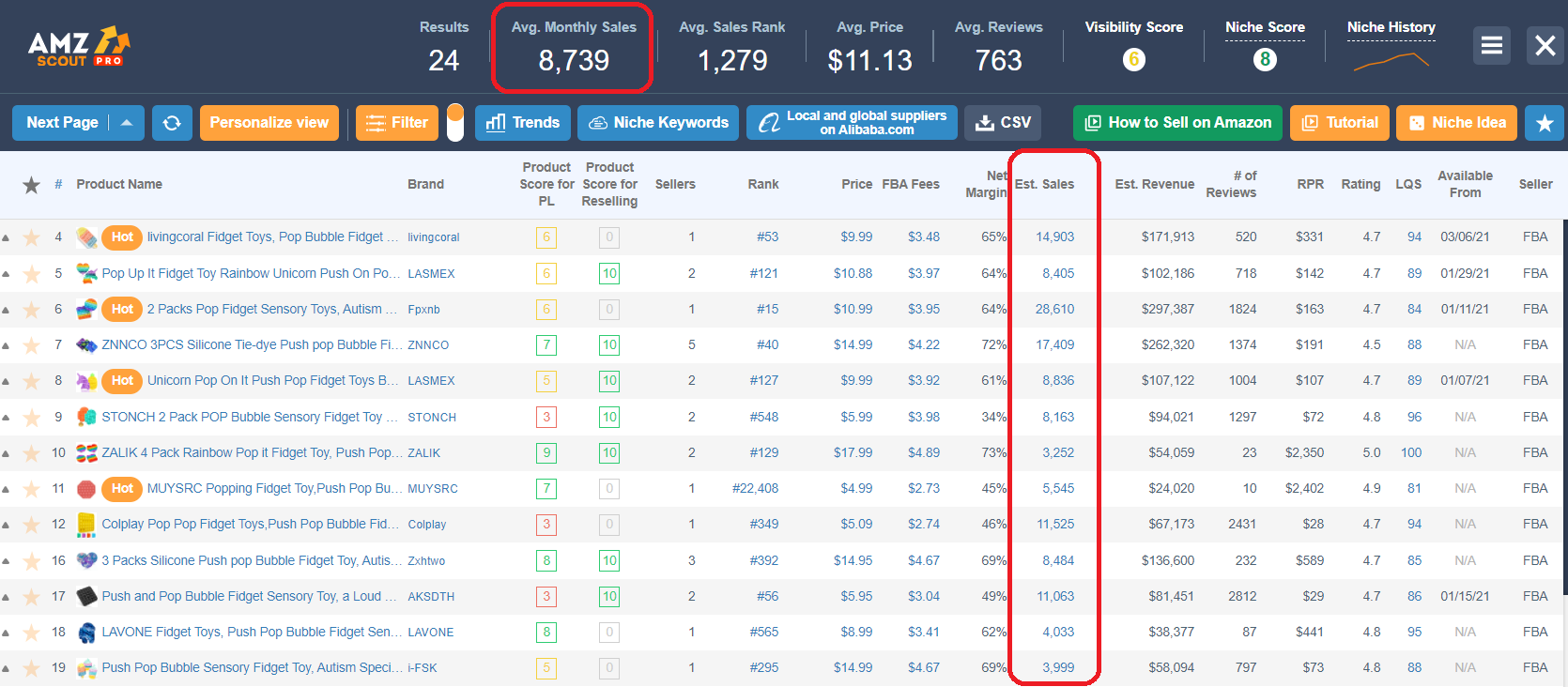The height and width of the screenshot is (687, 1568).
Task: Sort table by Rank column
Action: click(763, 184)
